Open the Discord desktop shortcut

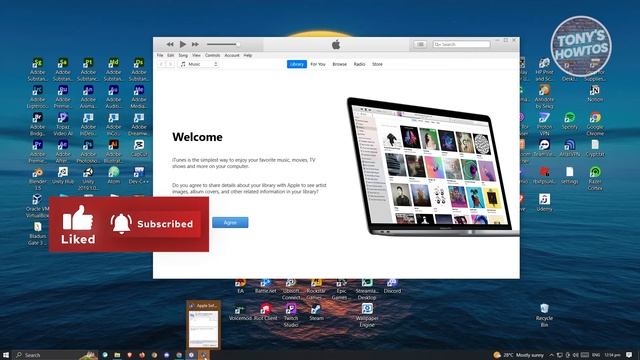click(392, 285)
